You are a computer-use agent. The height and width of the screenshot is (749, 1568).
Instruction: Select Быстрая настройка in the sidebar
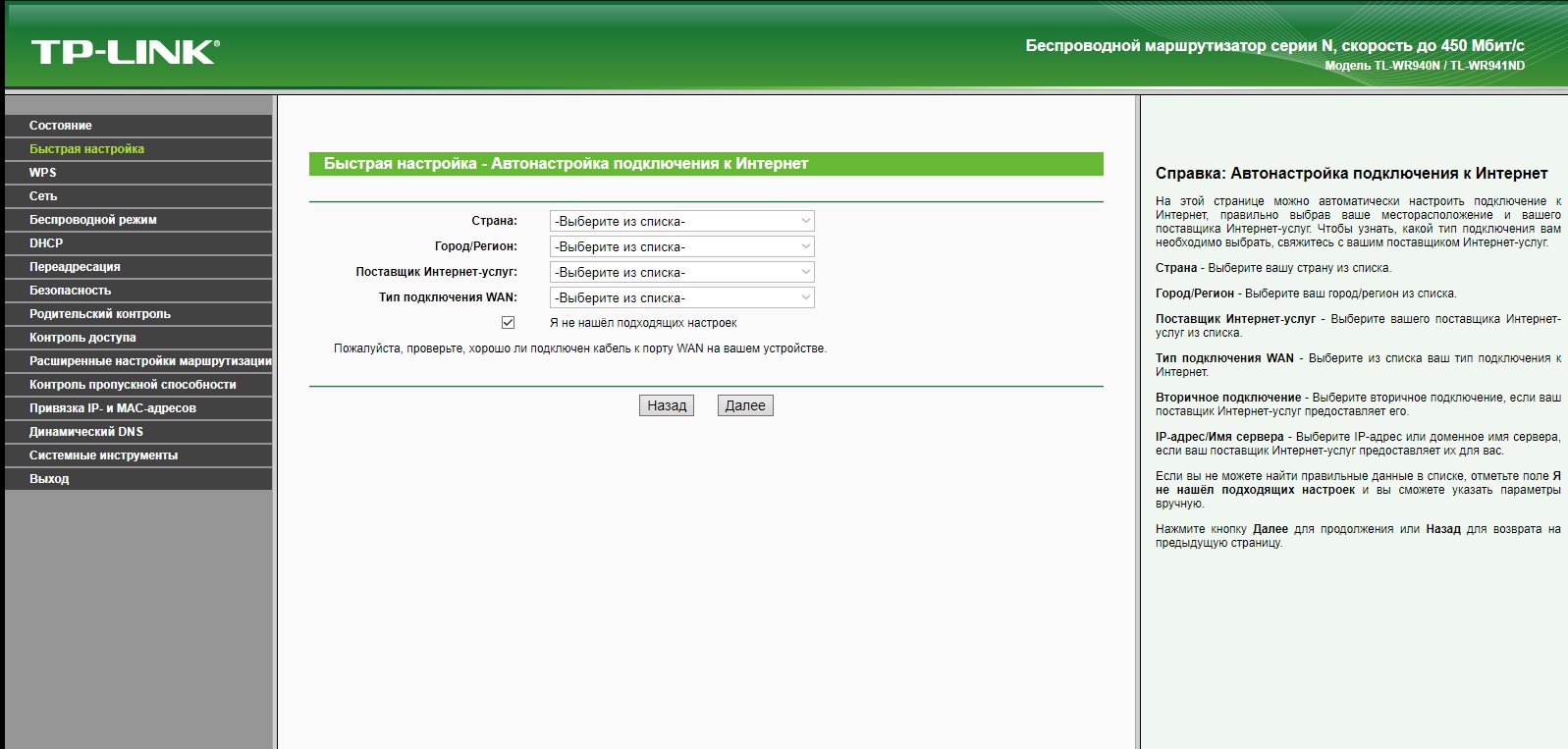point(86,149)
